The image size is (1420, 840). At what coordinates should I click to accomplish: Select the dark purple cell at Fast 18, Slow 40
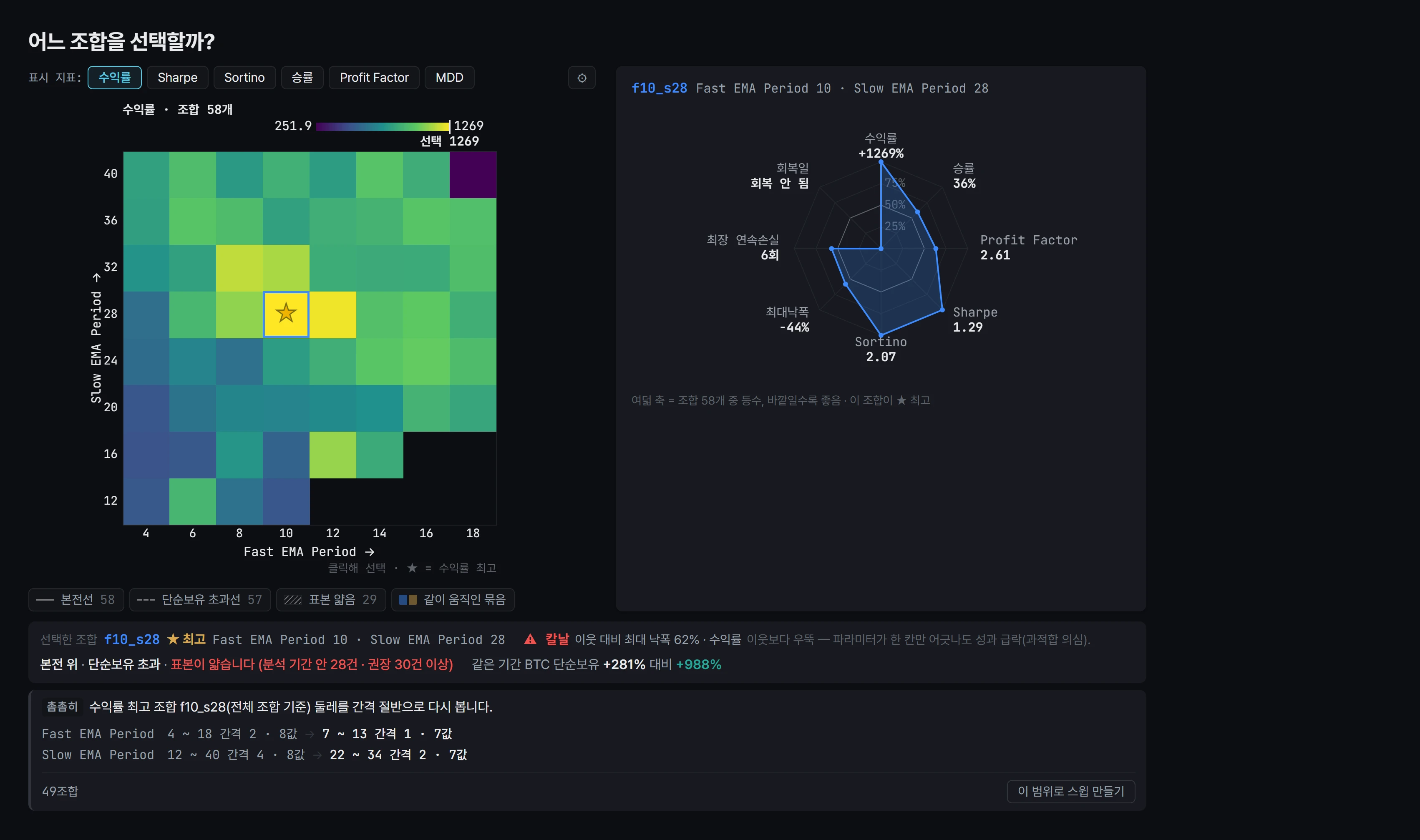click(x=473, y=175)
